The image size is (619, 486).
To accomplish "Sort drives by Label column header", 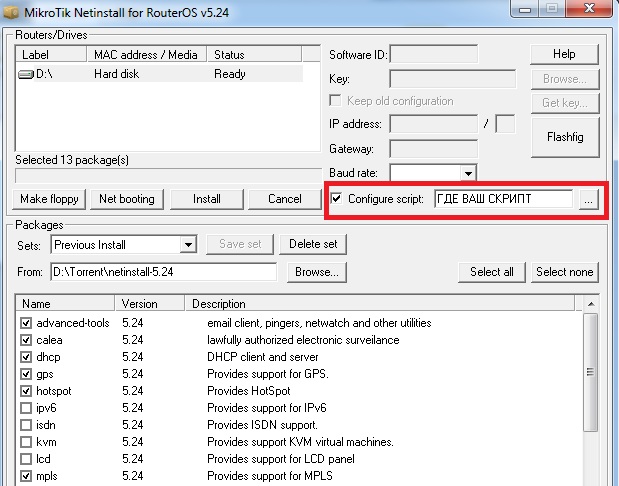I will [x=51, y=54].
